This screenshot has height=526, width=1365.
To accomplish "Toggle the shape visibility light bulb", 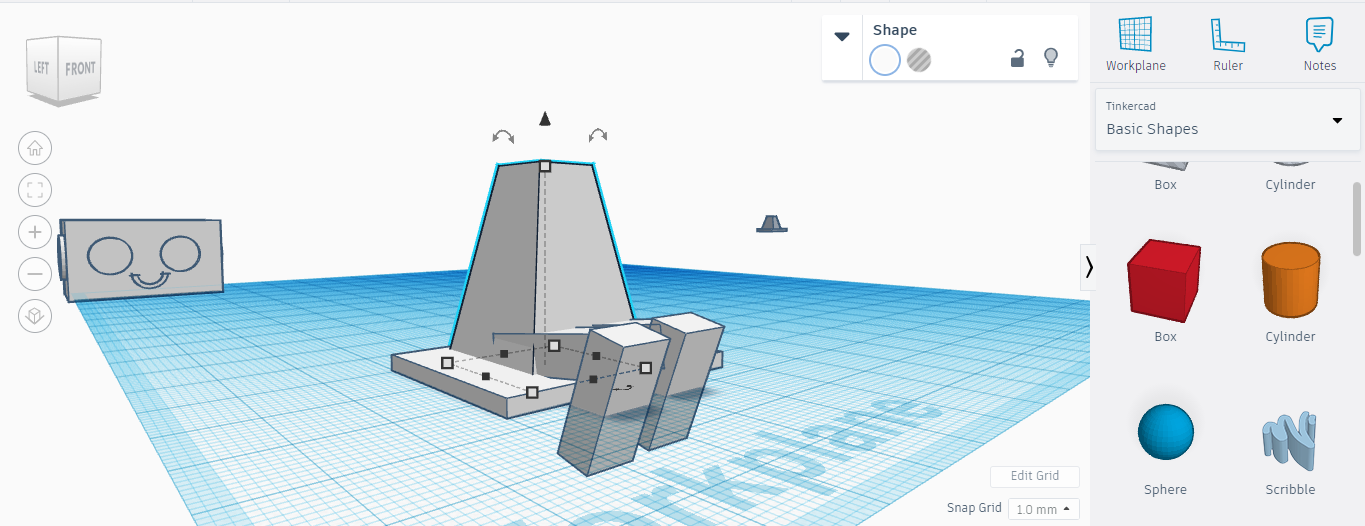I will click(1051, 58).
